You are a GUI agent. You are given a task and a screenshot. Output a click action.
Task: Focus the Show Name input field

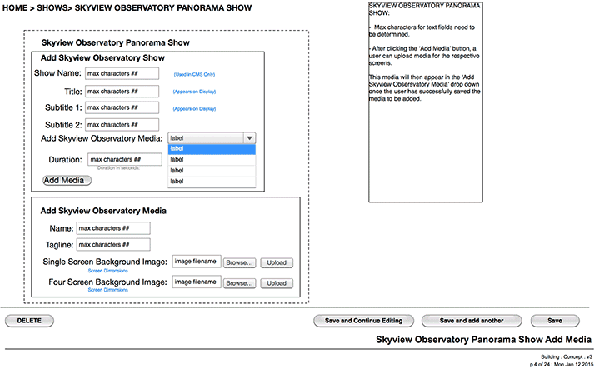[x=122, y=73]
